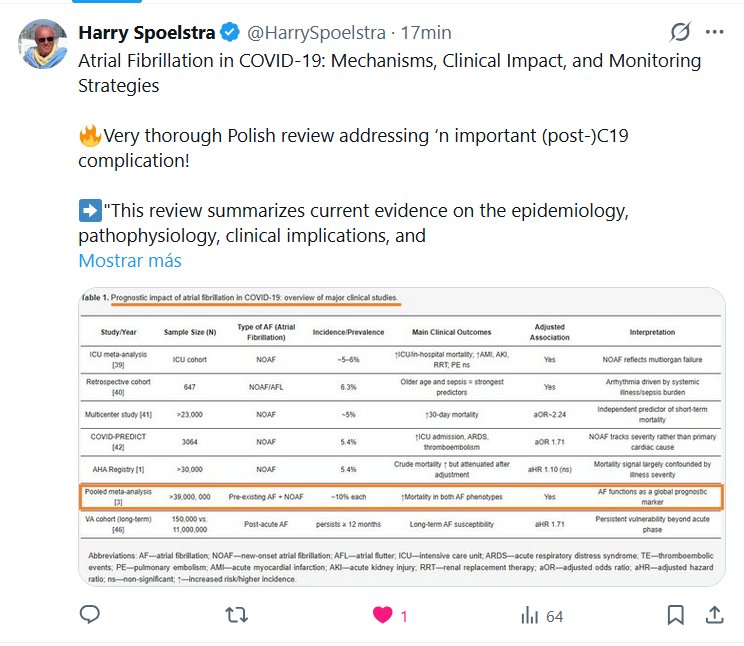Toggle the red heart like

(x=382, y=615)
